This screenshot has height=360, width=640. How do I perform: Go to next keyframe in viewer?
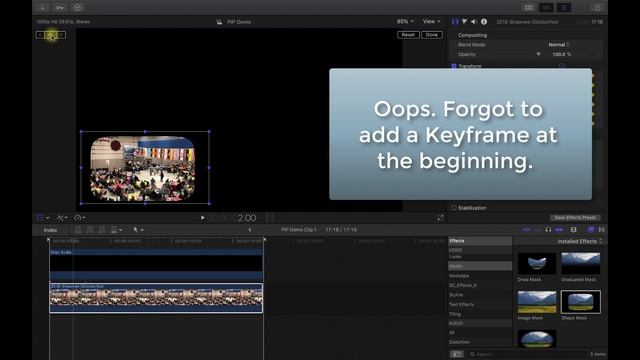tap(61, 35)
